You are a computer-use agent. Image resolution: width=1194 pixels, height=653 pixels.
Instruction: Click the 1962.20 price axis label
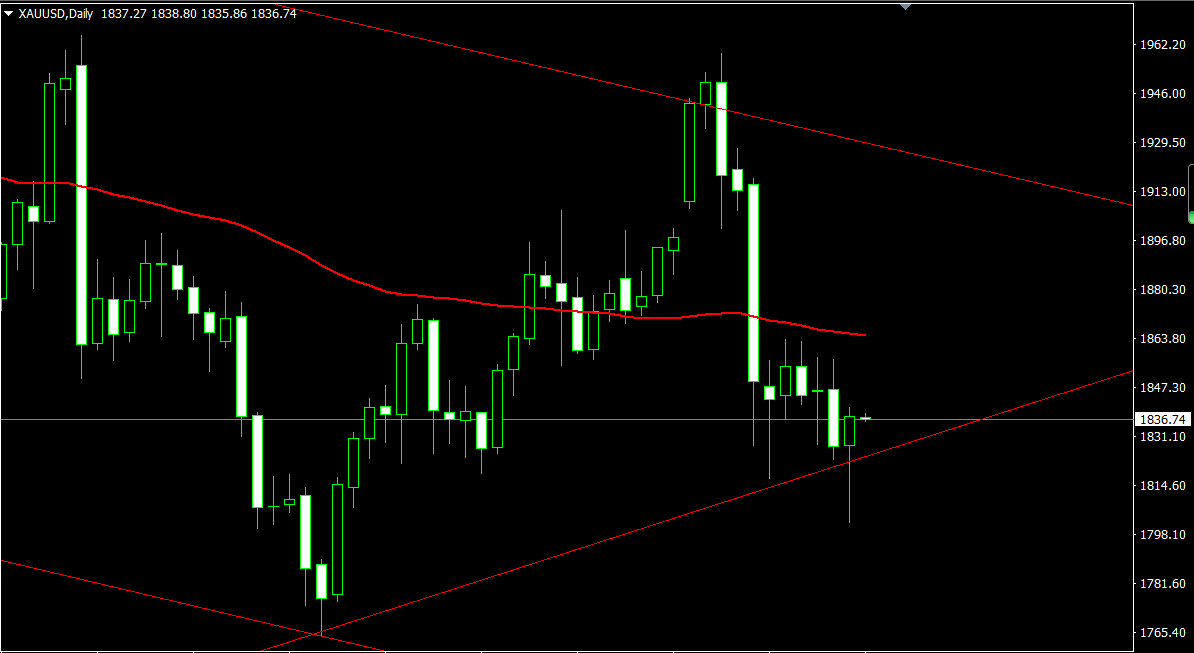1162,45
